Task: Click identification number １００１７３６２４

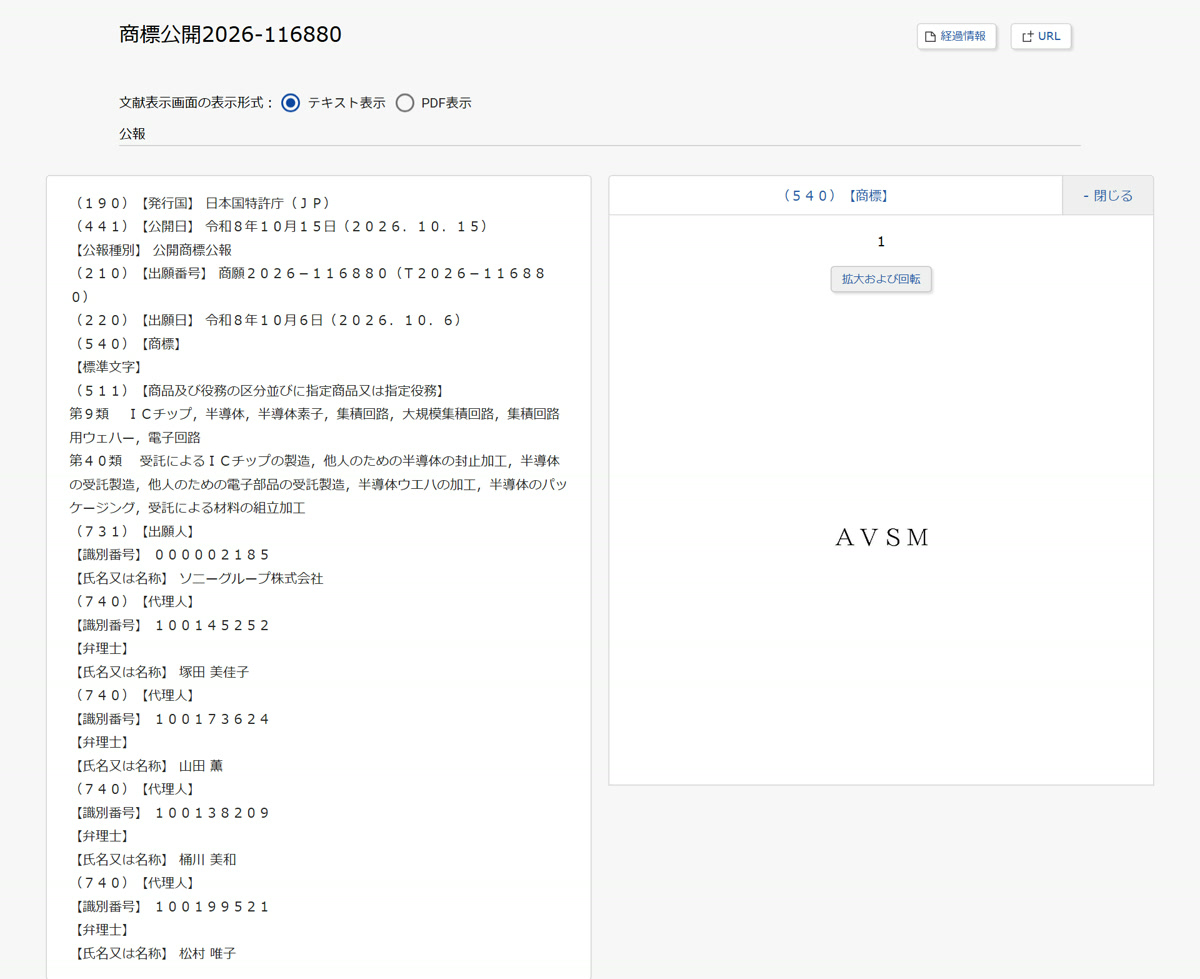Action: (212, 719)
